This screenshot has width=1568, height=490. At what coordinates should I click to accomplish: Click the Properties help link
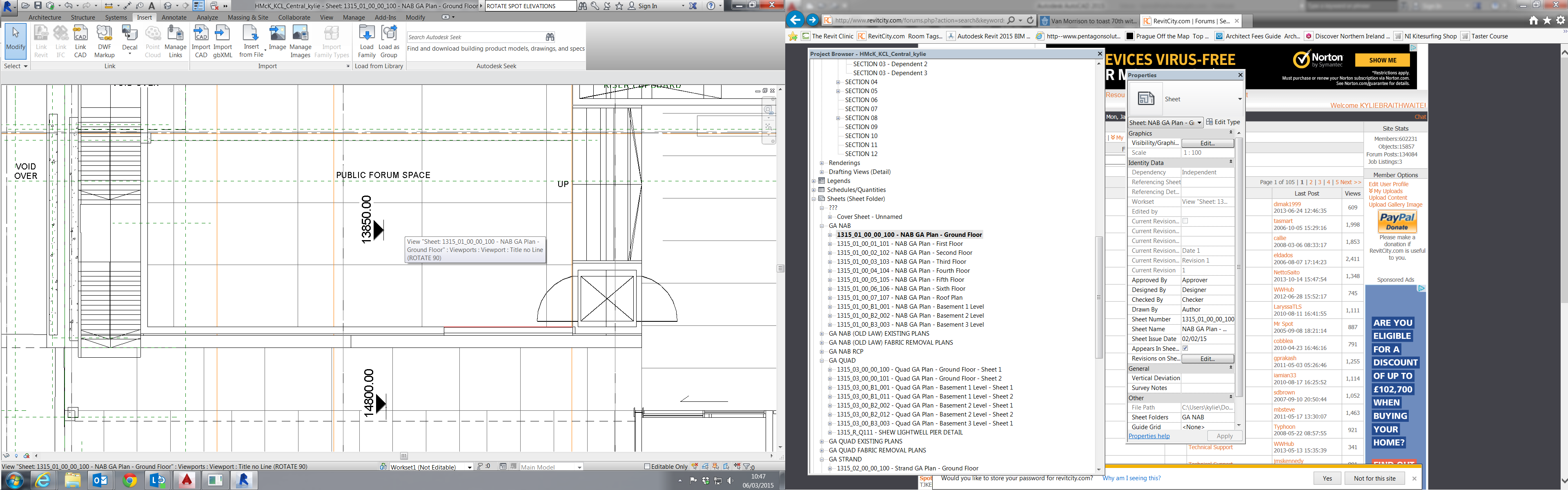pyautogui.click(x=1149, y=436)
